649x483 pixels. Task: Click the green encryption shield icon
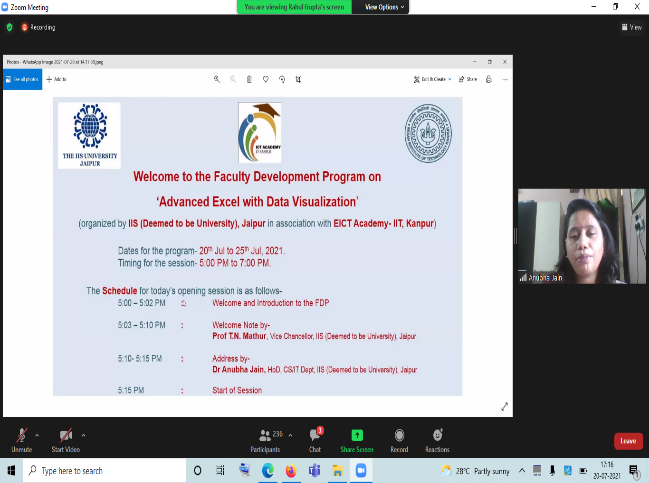11,27
